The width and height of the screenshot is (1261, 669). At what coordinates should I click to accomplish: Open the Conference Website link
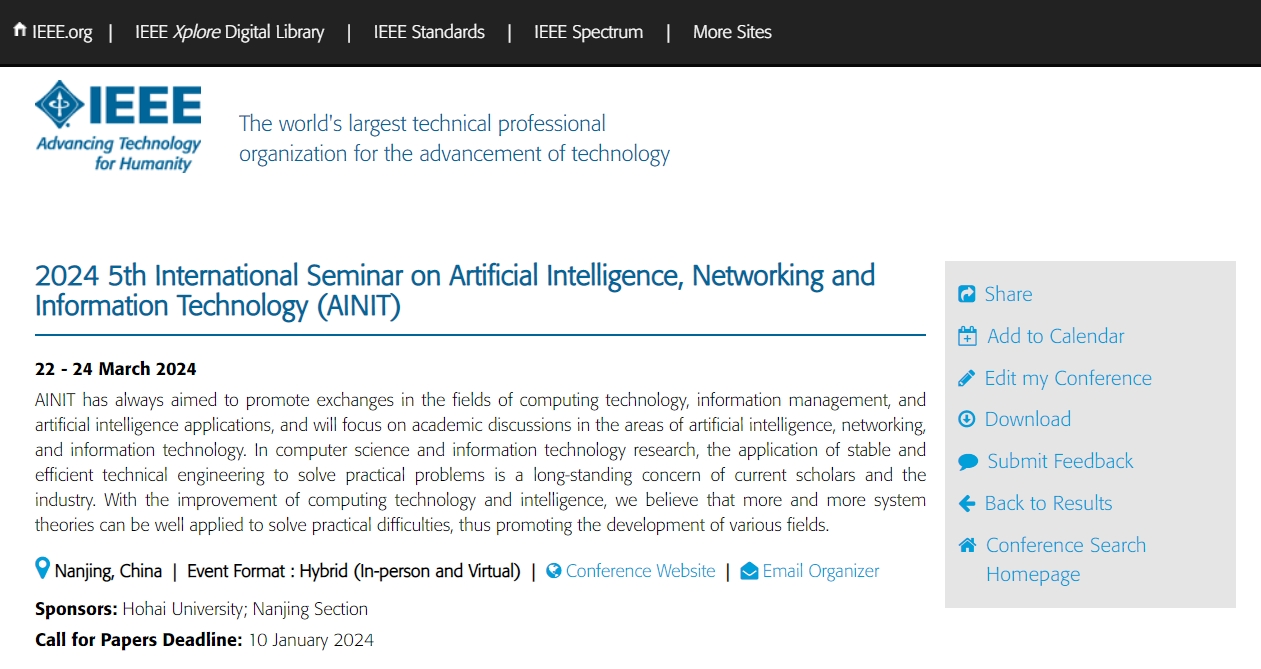[x=640, y=571]
